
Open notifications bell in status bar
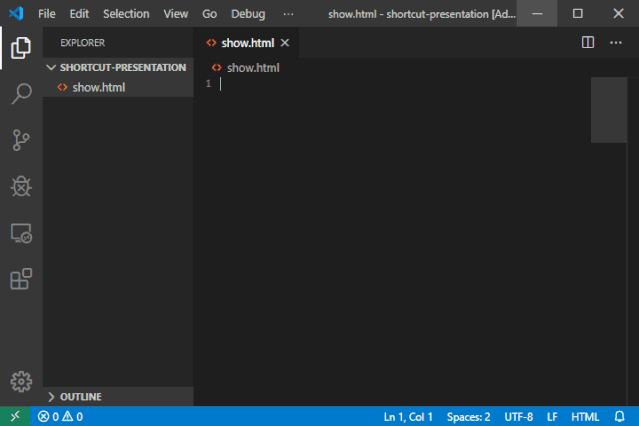(619, 417)
